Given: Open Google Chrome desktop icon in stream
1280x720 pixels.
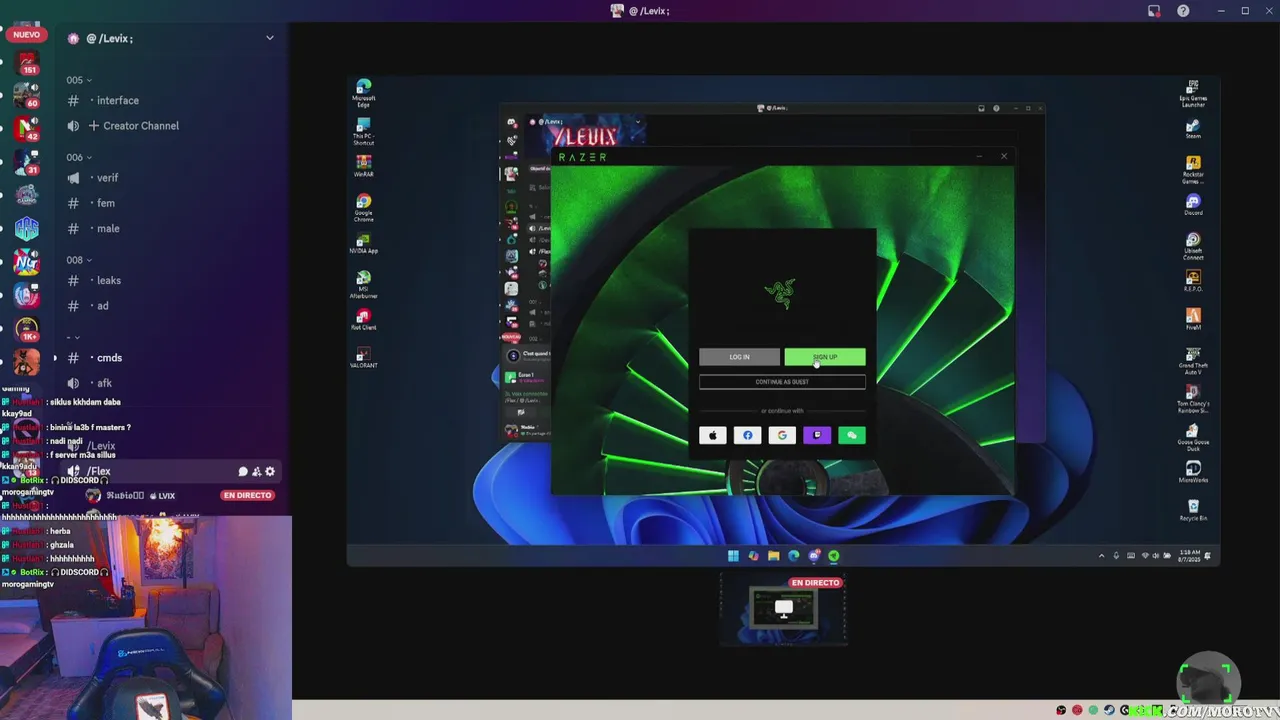Looking at the screenshot, I should tap(364, 207).
